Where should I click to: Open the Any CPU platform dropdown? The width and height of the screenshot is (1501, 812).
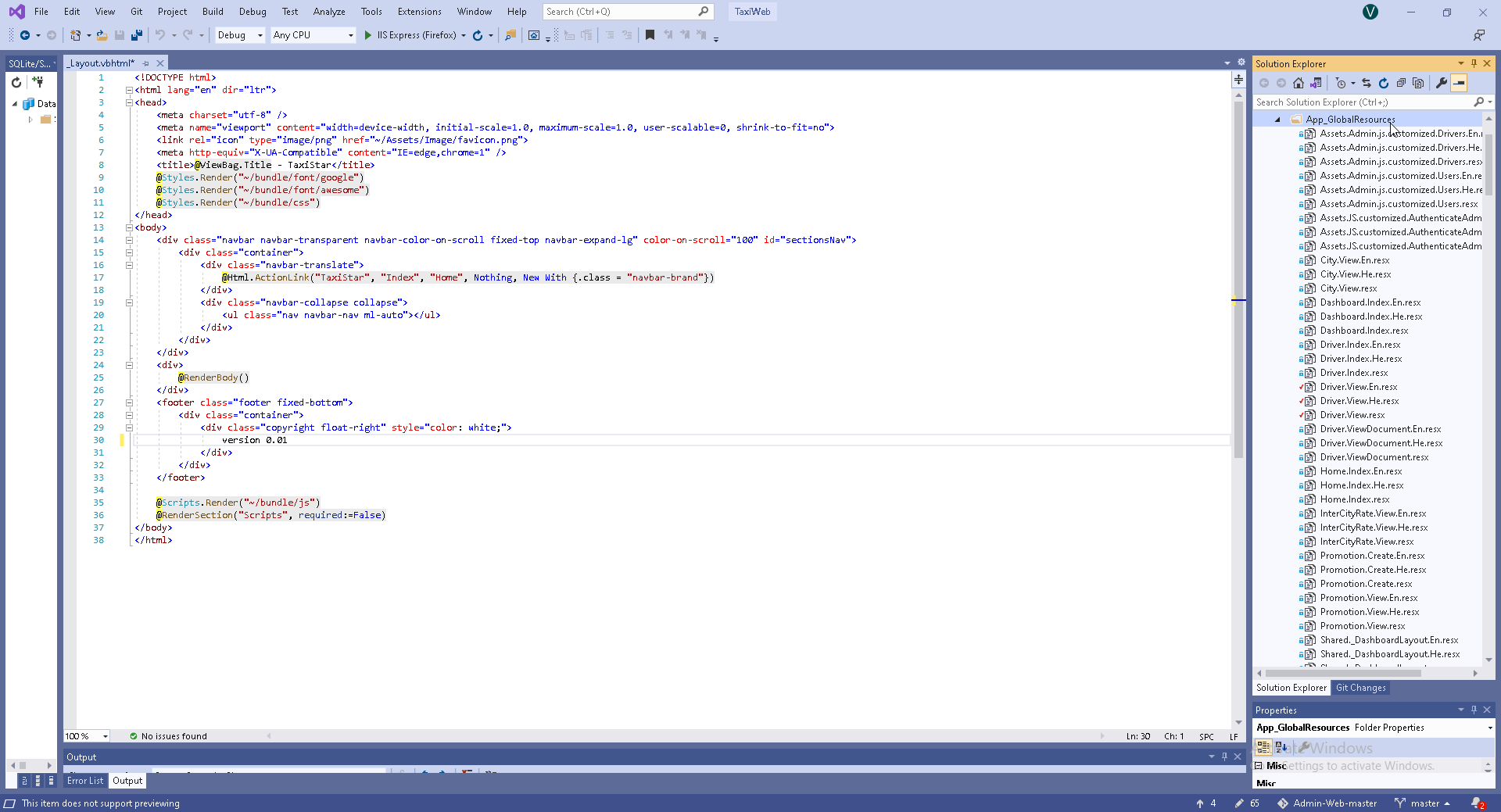[313, 35]
